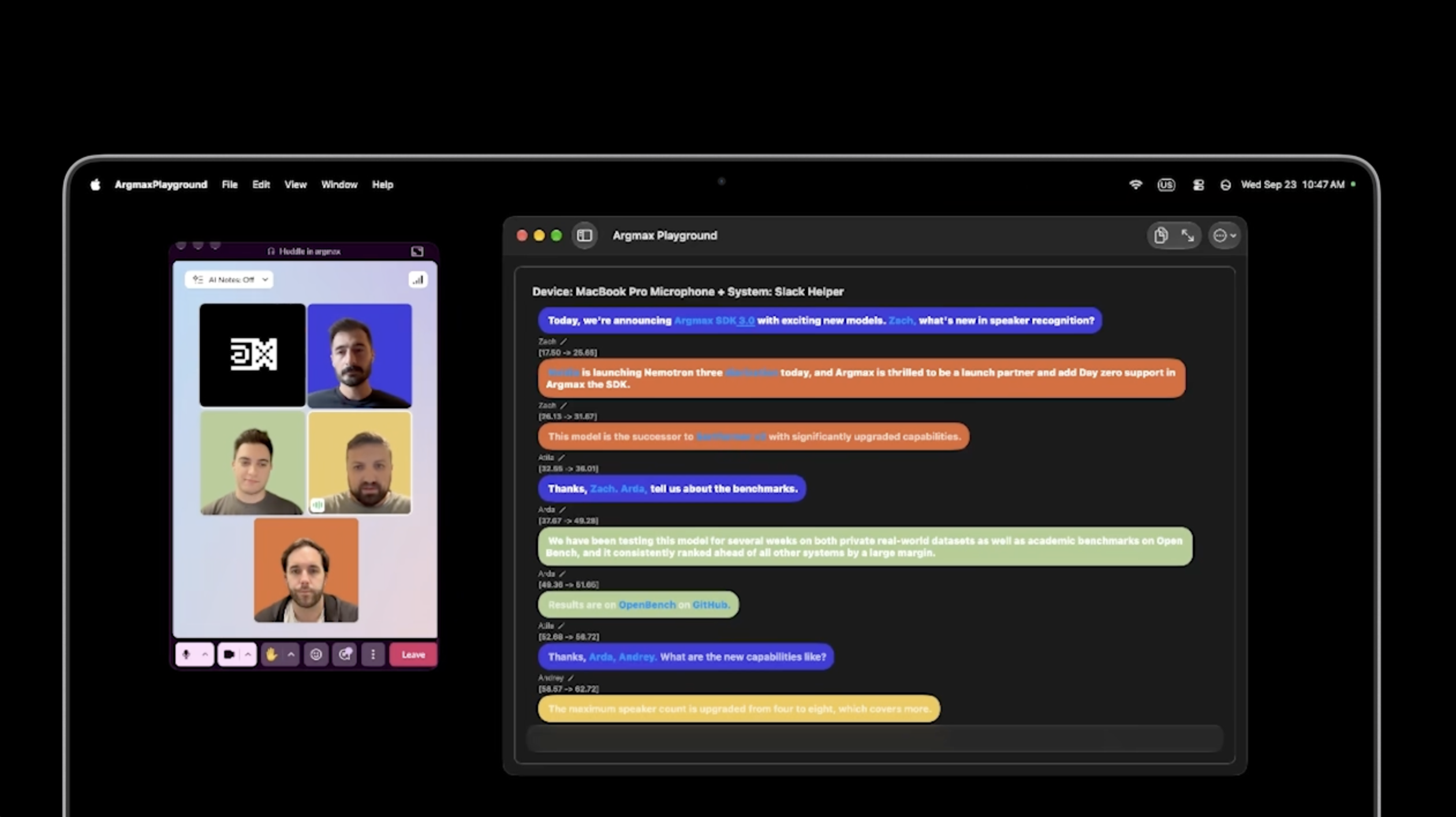Click the pop-out icon in the huddle title bar
1456x817 pixels.
(417, 252)
